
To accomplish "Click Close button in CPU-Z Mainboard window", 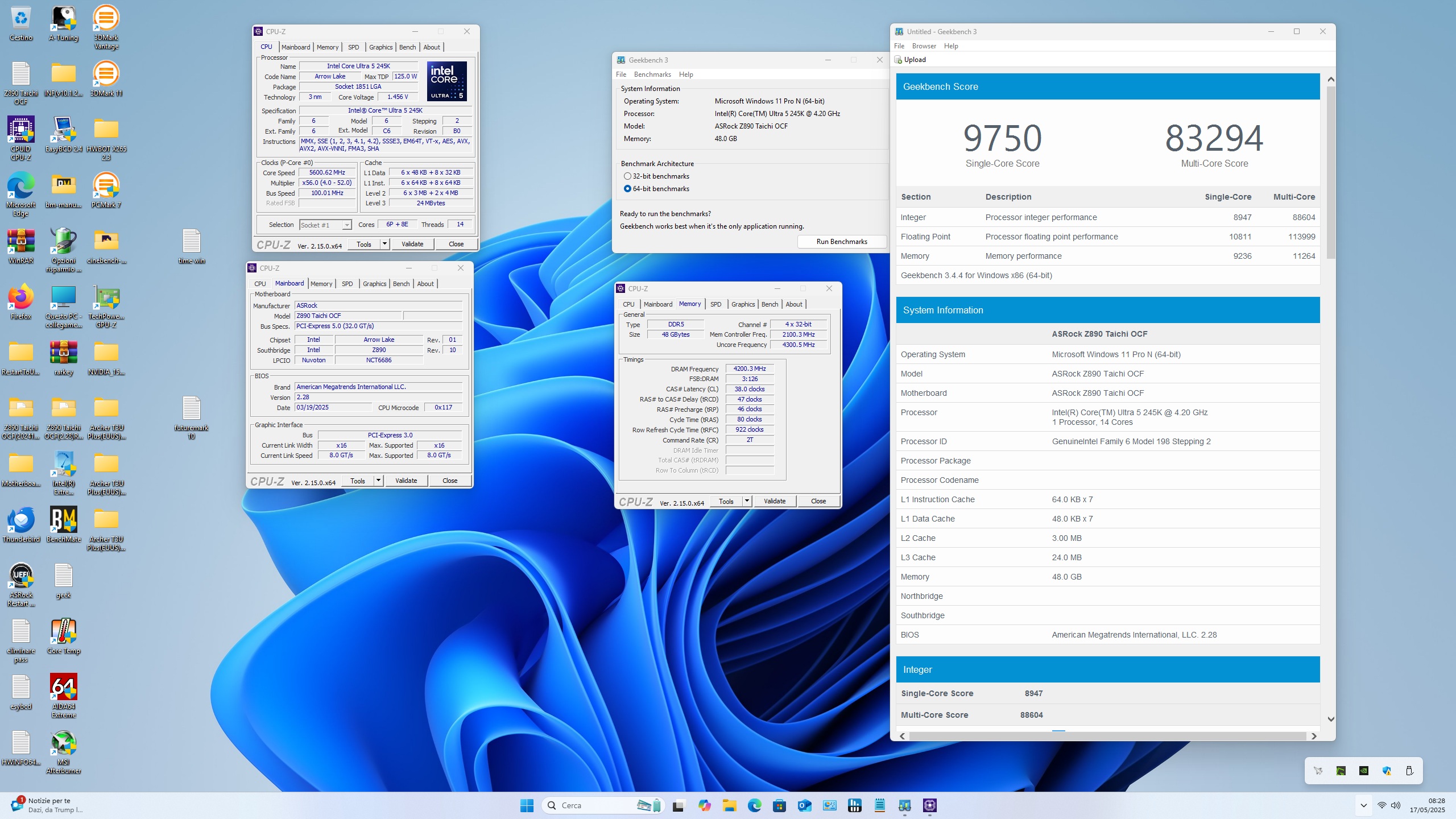I will (x=450, y=481).
